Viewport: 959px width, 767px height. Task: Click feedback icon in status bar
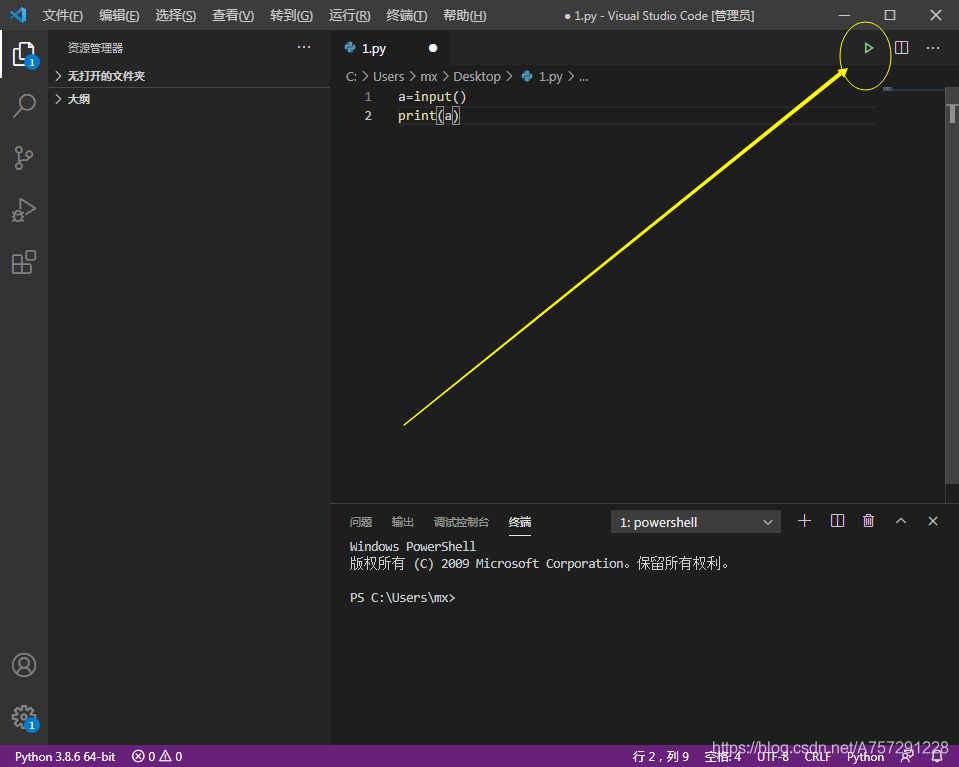click(x=907, y=757)
